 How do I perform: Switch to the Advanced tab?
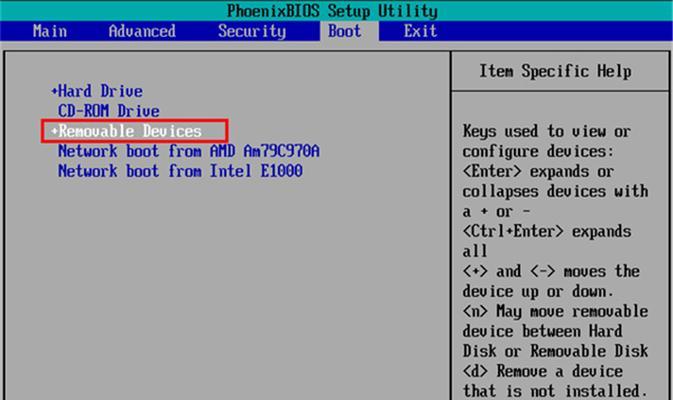coord(142,31)
